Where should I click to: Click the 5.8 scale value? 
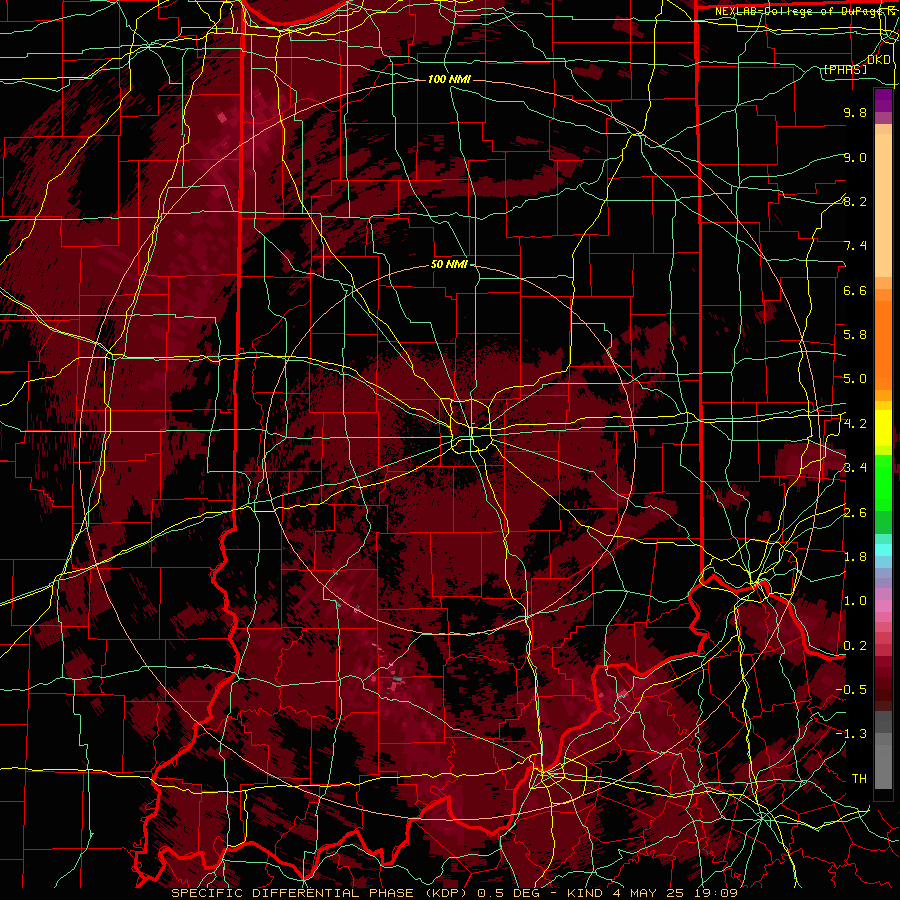(855, 335)
